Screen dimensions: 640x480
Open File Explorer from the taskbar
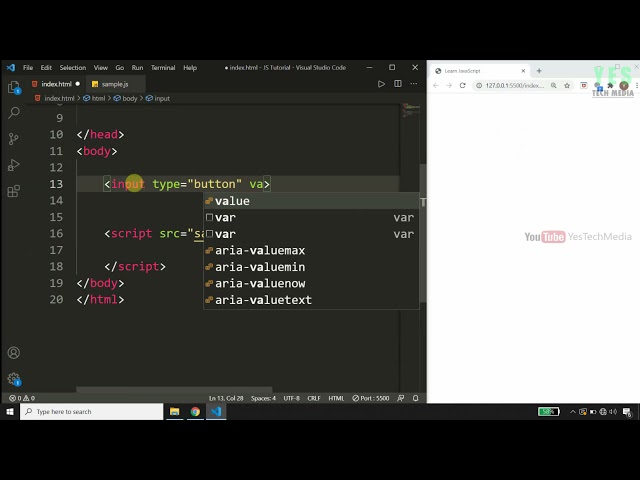point(175,411)
